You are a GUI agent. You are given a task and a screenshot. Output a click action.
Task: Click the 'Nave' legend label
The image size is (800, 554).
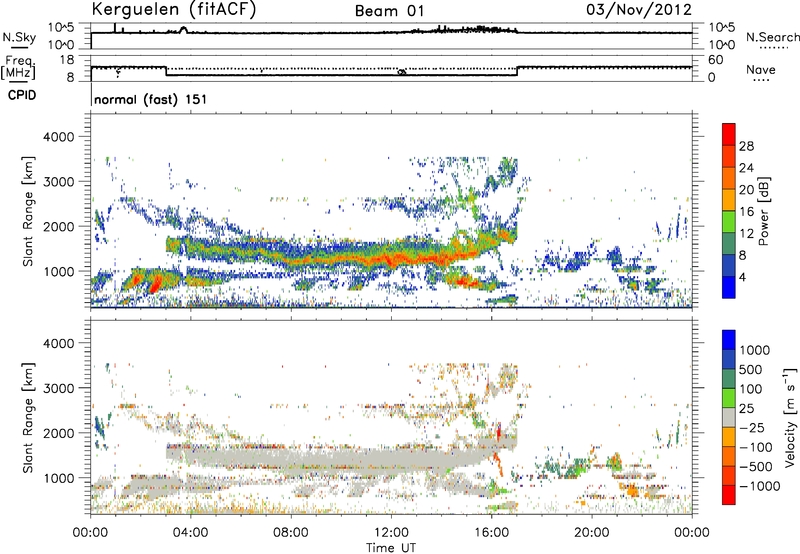760,70
